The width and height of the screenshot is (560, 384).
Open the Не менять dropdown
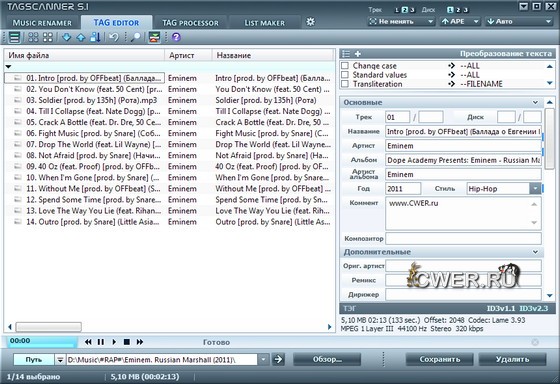click(x=401, y=21)
